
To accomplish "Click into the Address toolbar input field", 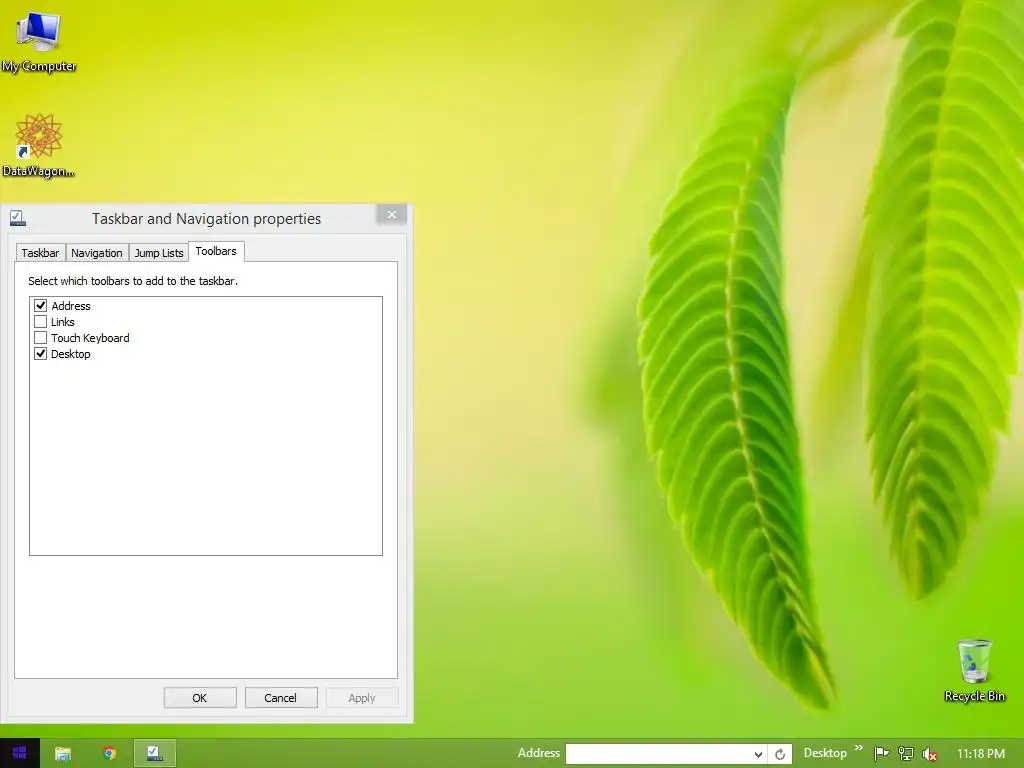I will click(658, 754).
